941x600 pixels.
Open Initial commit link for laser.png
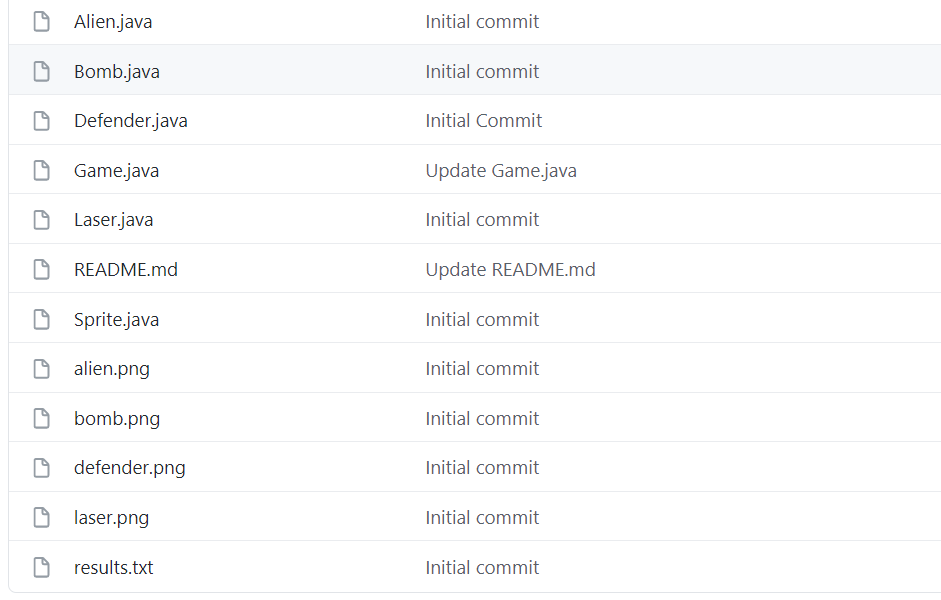click(483, 517)
